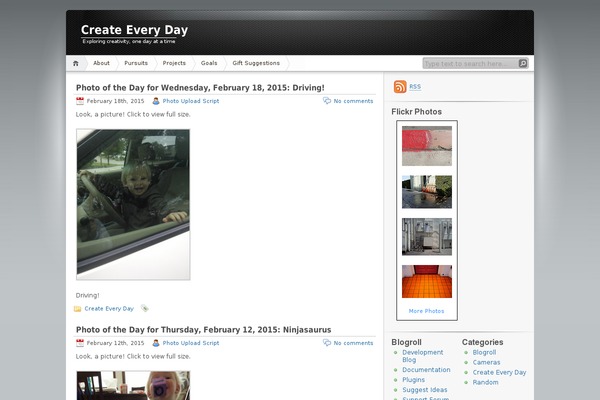
Task: Open the child driving car photo
Action: pos(133,204)
